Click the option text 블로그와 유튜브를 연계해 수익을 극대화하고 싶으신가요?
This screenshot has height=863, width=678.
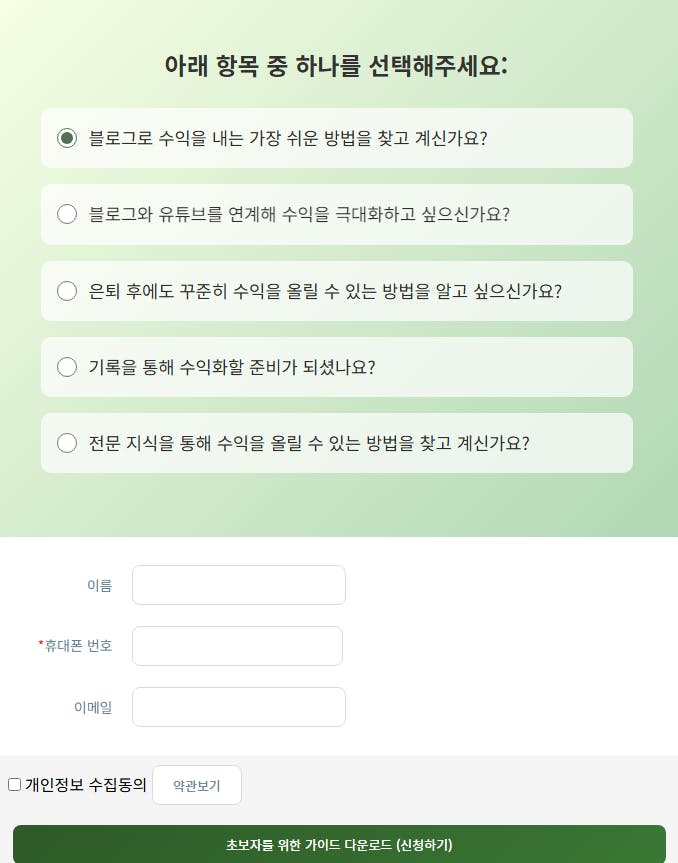click(299, 214)
